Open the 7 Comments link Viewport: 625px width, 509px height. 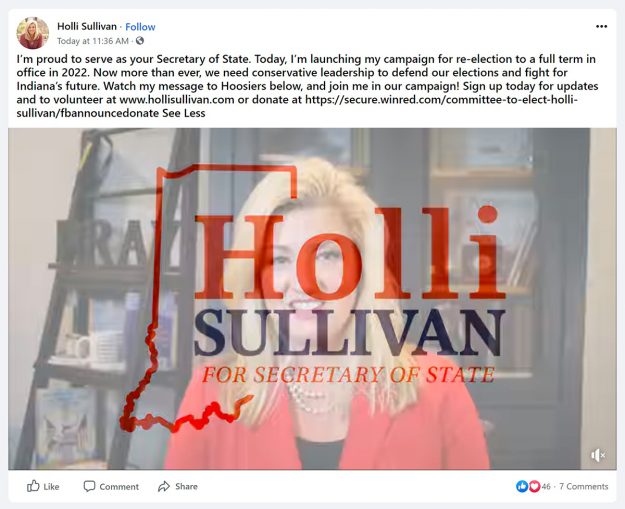pyautogui.click(x=584, y=486)
